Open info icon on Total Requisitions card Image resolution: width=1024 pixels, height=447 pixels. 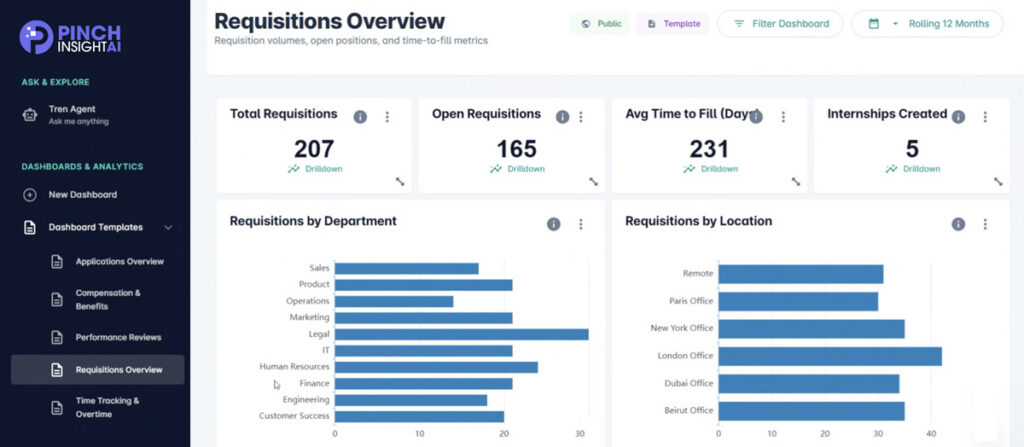click(360, 117)
